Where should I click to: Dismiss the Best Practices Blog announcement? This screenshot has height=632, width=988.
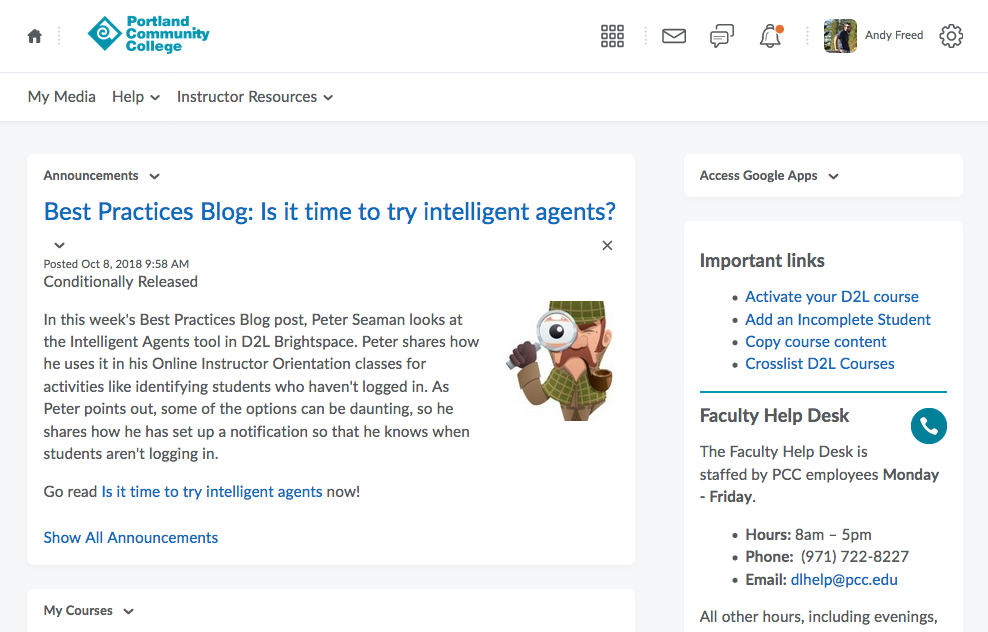[x=607, y=245]
